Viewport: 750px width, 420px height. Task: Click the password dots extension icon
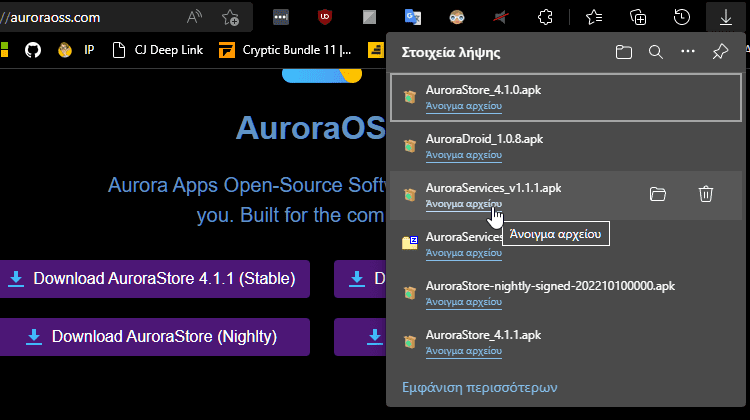pos(281,18)
